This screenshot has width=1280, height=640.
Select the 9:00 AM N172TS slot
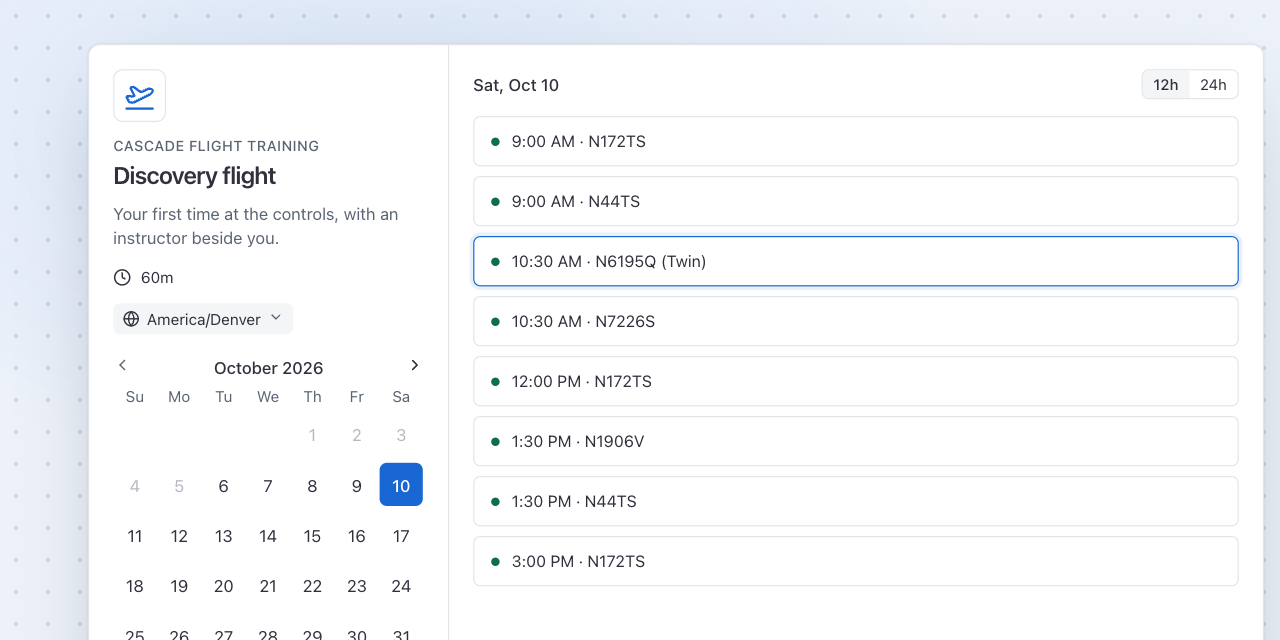(x=856, y=141)
